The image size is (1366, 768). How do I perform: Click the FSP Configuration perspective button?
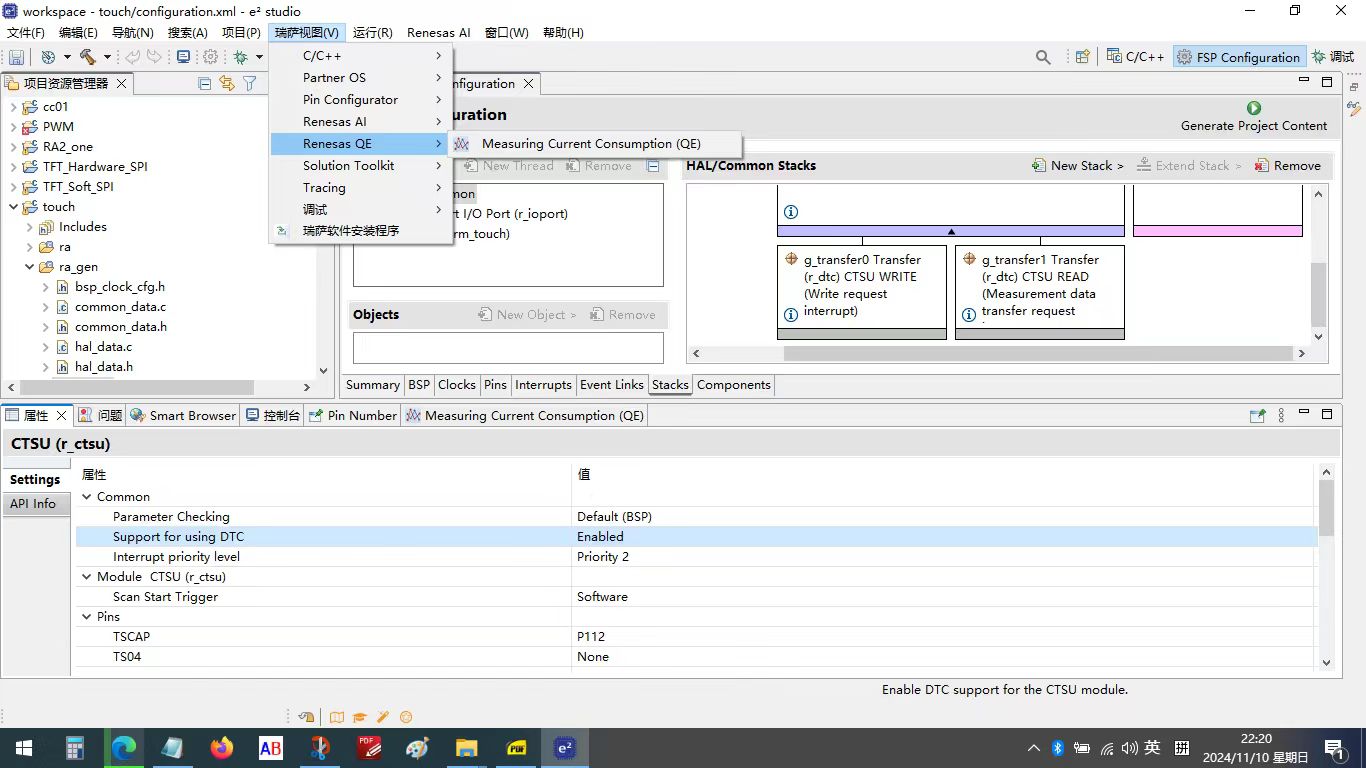1238,57
